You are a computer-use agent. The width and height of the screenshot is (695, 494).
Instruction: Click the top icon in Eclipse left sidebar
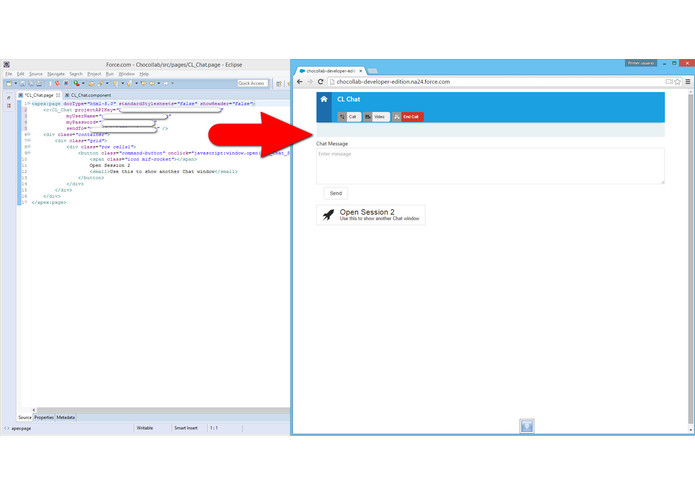pos(9,97)
